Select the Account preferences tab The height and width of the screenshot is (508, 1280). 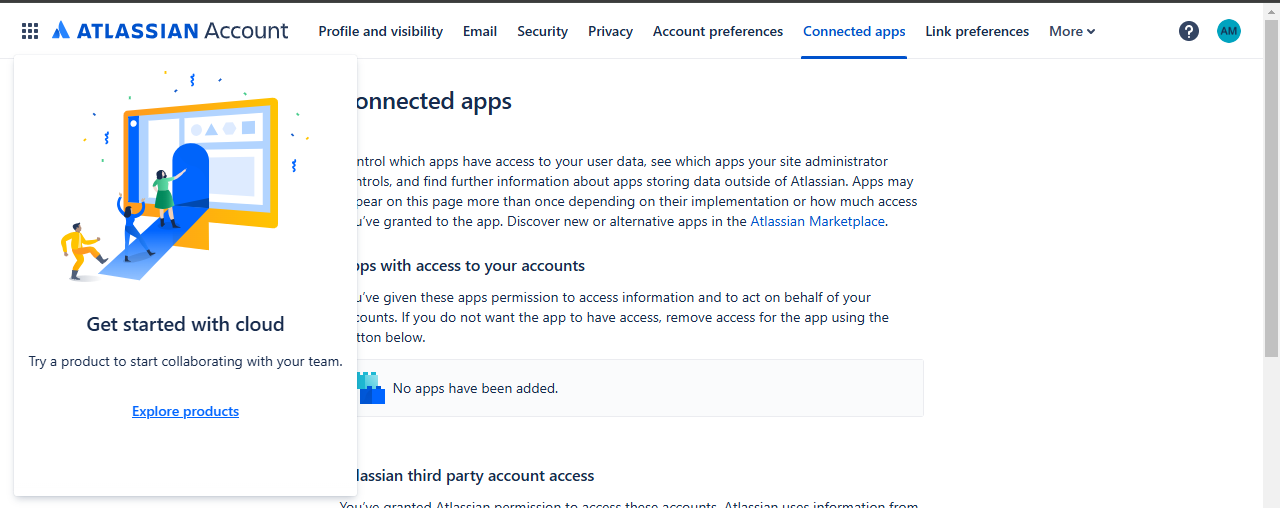tap(718, 31)
